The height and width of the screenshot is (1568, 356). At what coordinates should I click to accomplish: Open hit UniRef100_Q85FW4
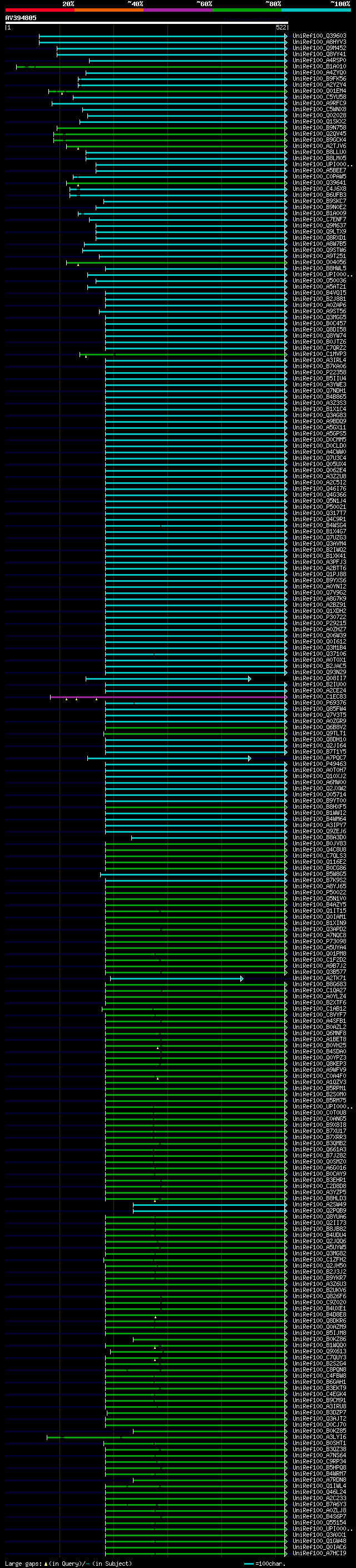[319, 709]
